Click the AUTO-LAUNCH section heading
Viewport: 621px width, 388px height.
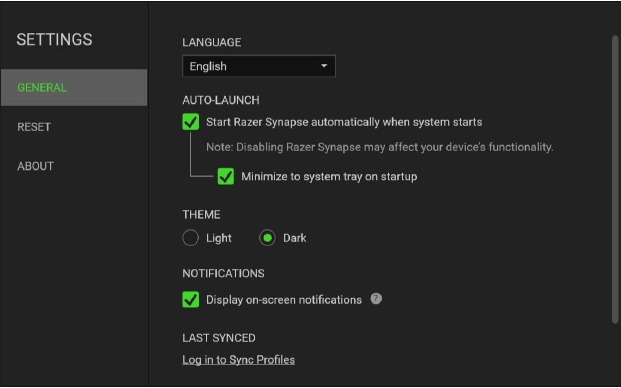[221, 100]
